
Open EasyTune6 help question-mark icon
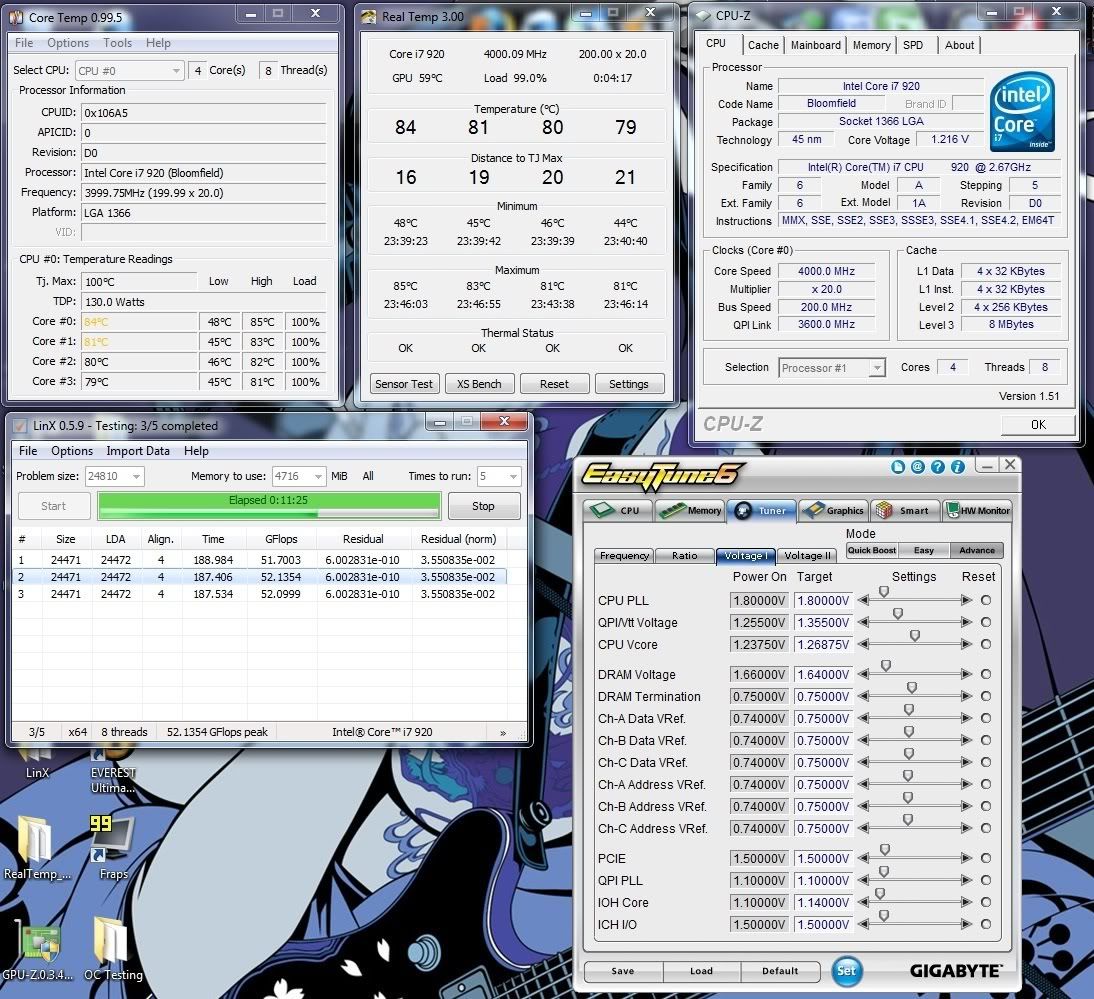click(938, 467)
